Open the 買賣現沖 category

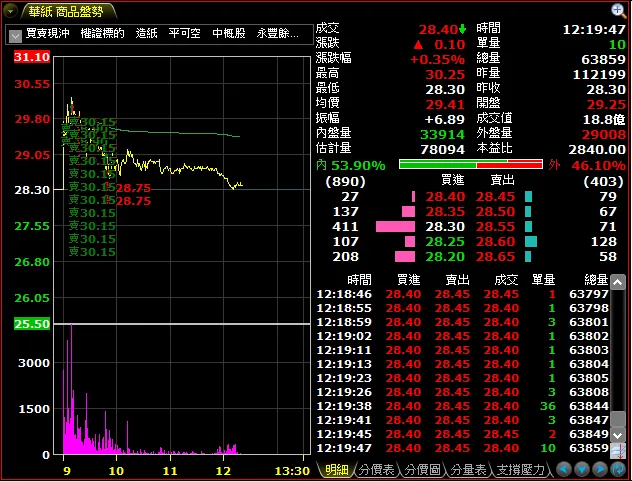coord(48,33)
